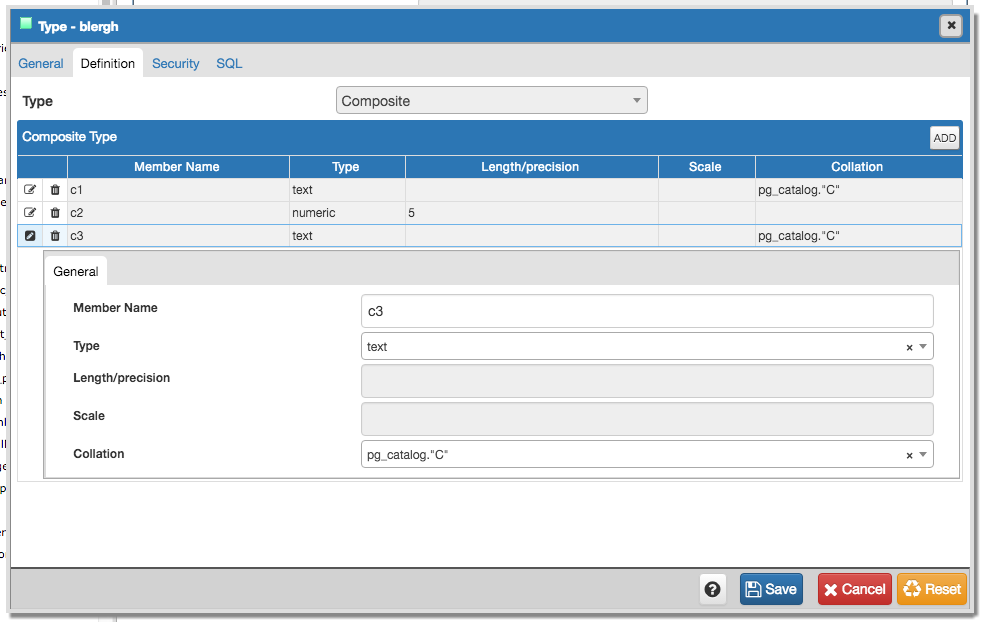Reset the dialog changes
The height and width of the screenshot is (622, 983).
click(931, 589)
